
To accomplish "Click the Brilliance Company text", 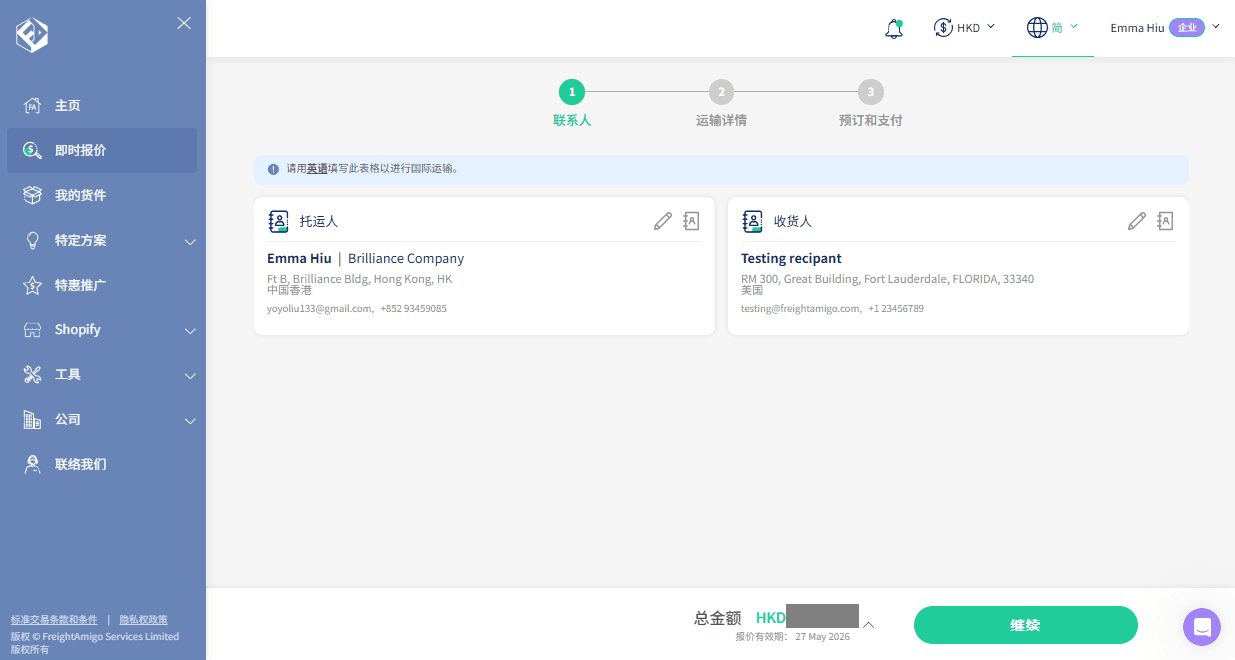I will pyautogui.click(x=406, y=258).
